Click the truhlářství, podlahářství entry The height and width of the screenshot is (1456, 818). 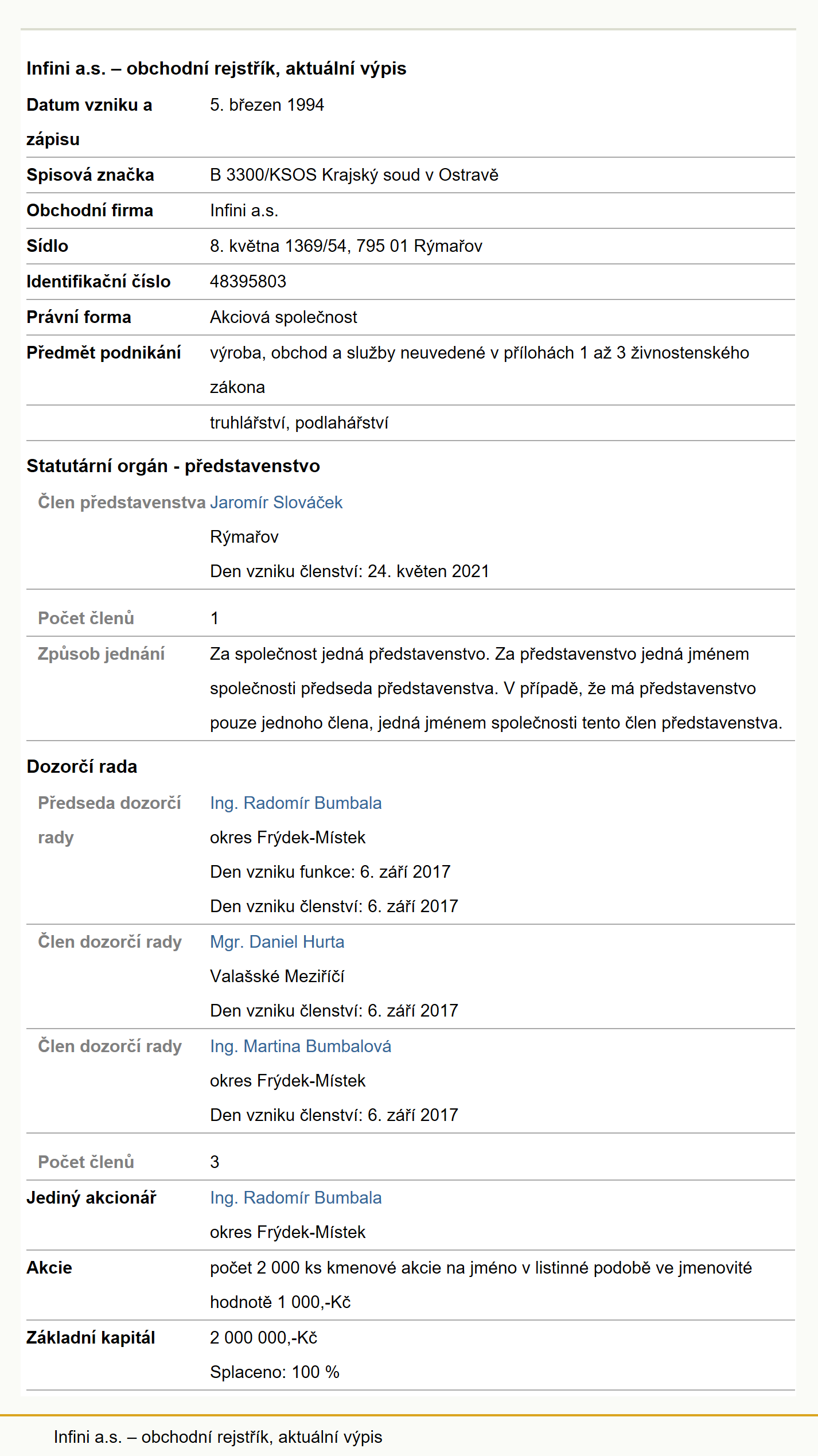tap(299, 423)
